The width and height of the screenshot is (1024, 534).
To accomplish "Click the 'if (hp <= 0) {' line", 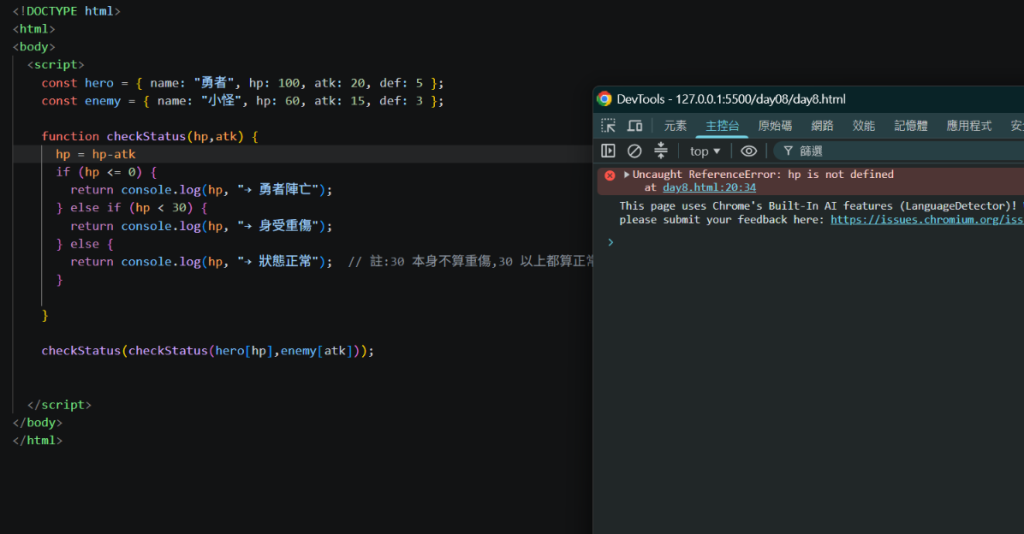I will pos(106,172).
